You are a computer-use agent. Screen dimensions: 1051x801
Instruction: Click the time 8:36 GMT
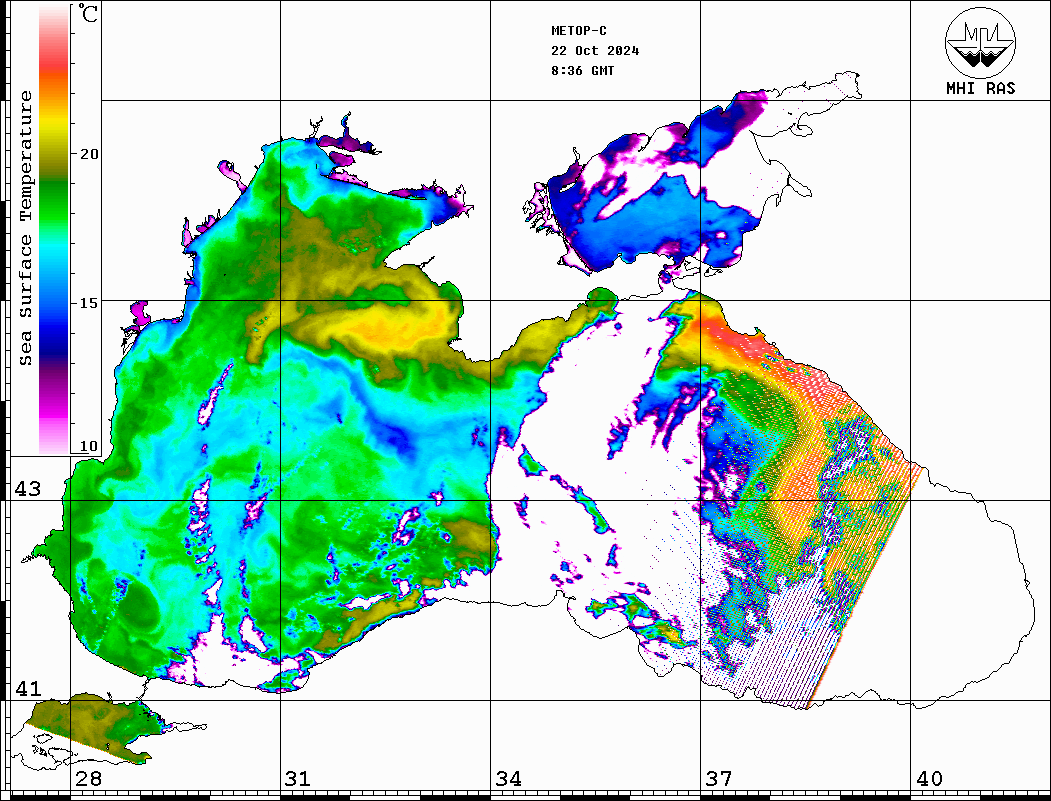click(x=583, y=71)
